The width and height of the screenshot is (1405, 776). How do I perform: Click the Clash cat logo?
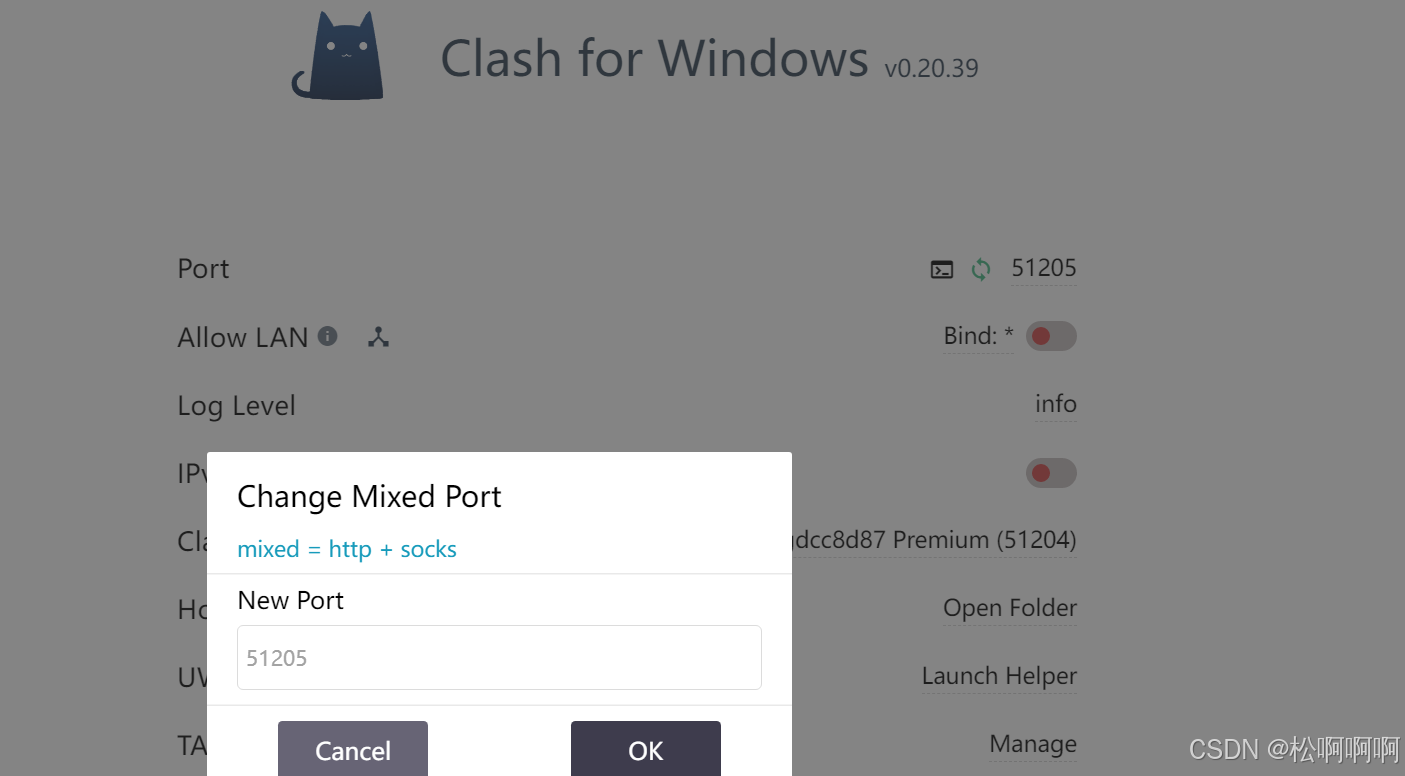[337, 57]
